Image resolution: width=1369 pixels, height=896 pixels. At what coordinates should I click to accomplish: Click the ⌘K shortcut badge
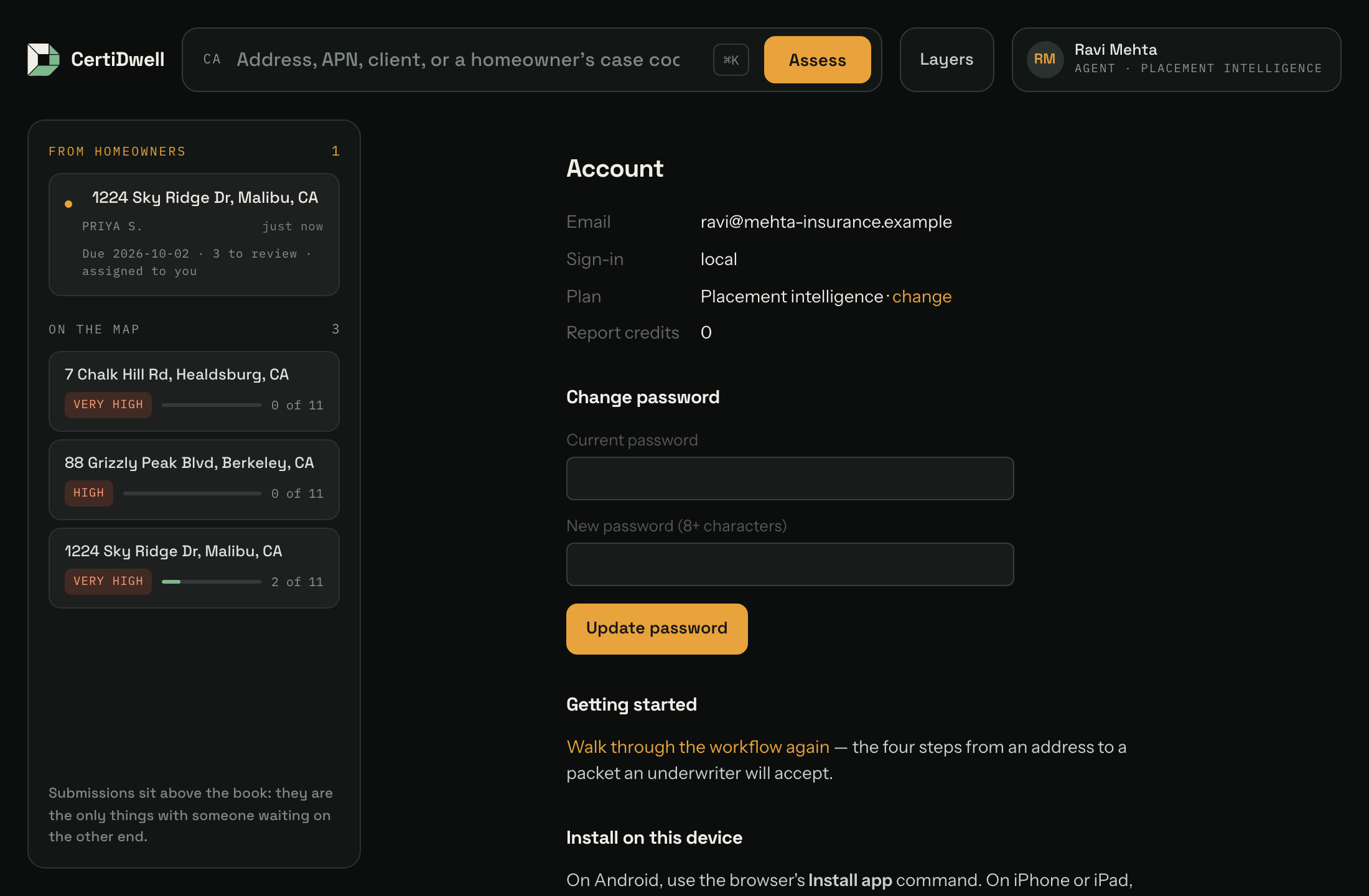731,60
